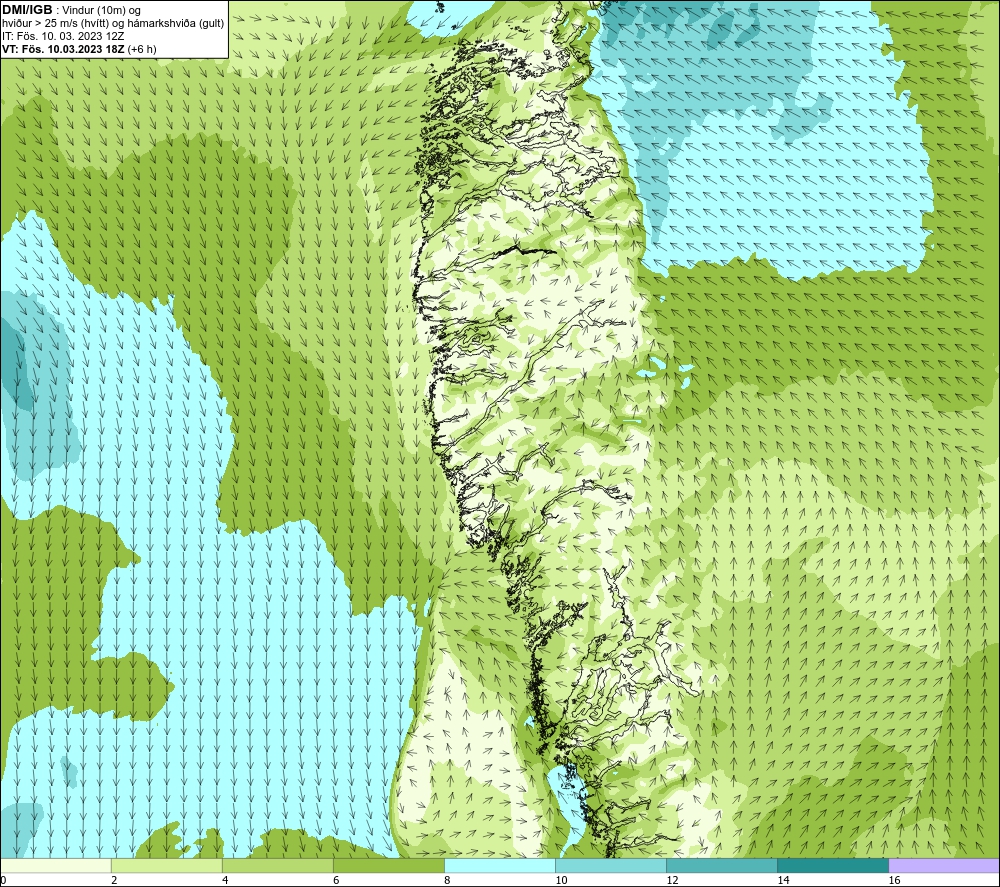
Task: Pick the aqua 10–12 m/s swatch
Action: click(610, 865)
